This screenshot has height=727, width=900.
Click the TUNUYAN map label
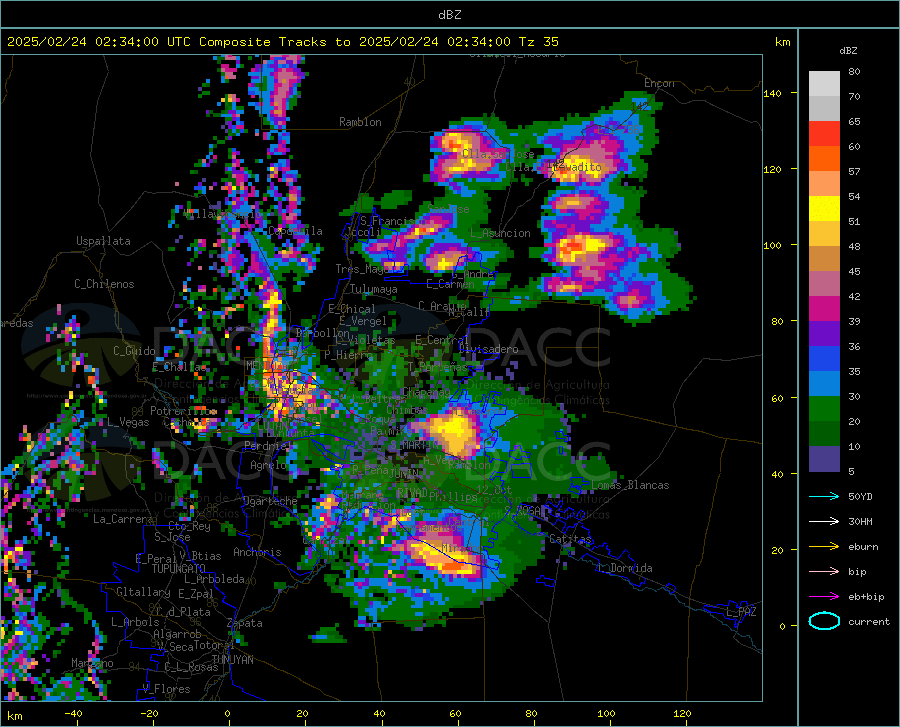tap(232, 660)
